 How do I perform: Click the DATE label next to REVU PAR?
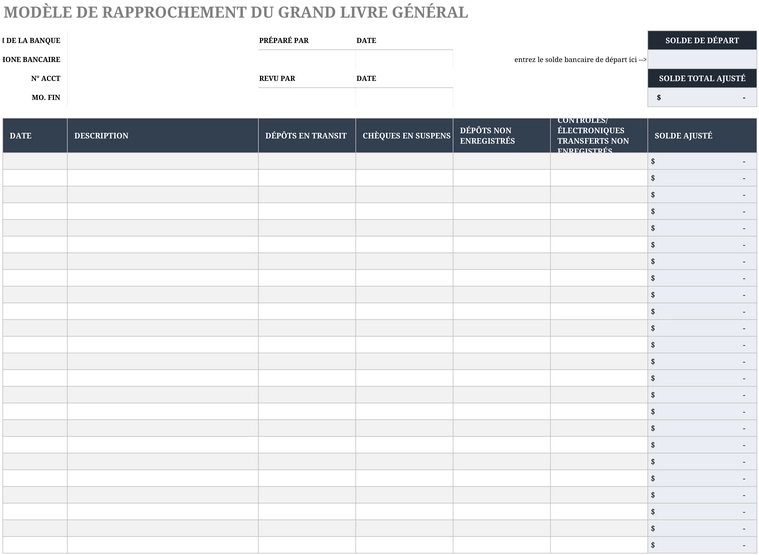coord(366,78)
